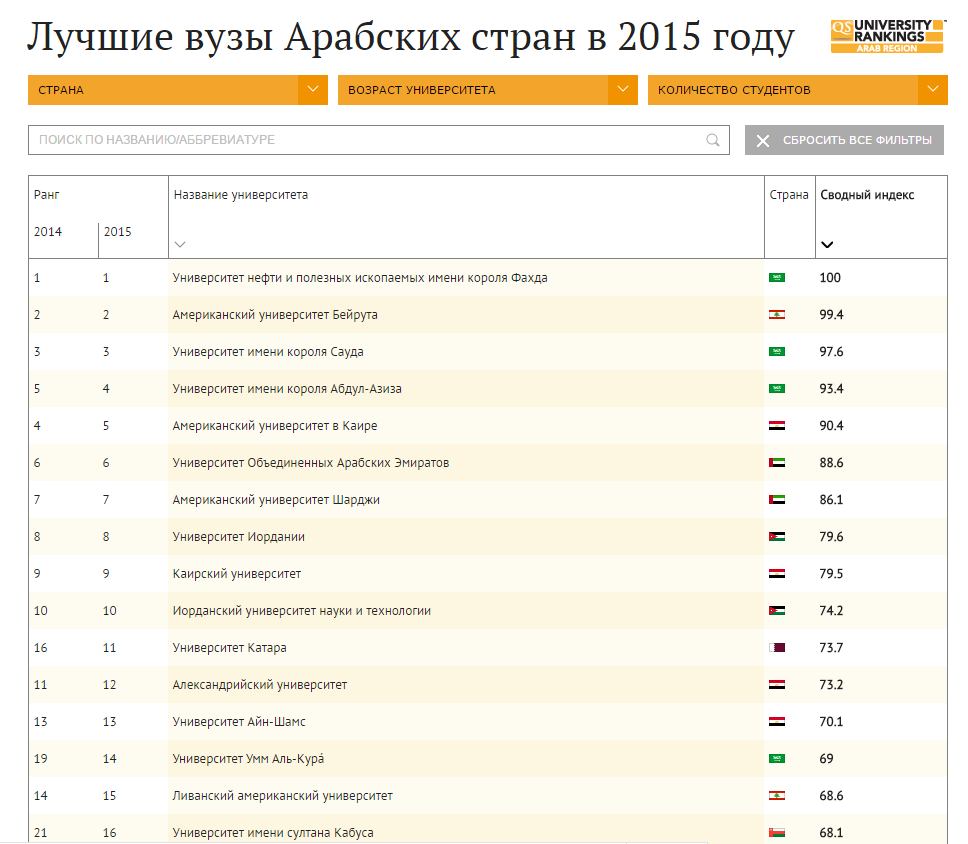Image resolution: width=968 pixels, height=844 pixels.
Task: Click the Сводный индекс column header
Action: click(x=867, y=195)
